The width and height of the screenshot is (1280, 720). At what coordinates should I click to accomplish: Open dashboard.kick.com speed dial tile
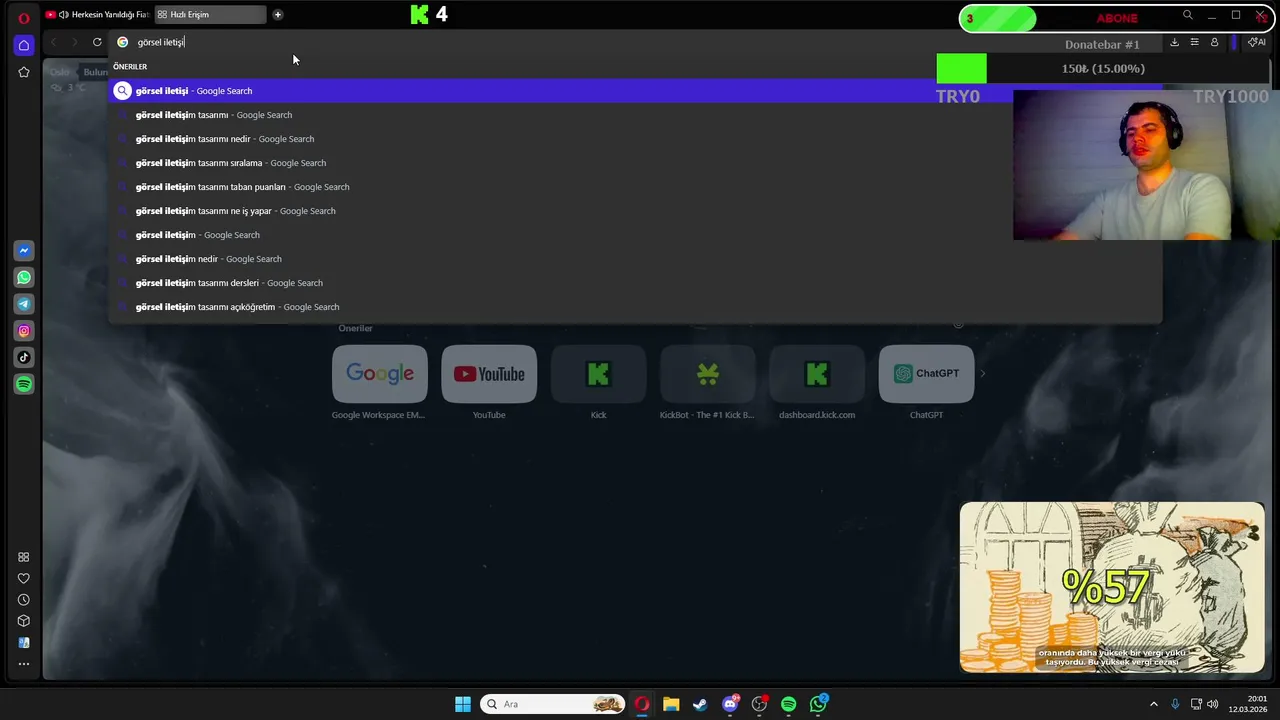point(817,374)
